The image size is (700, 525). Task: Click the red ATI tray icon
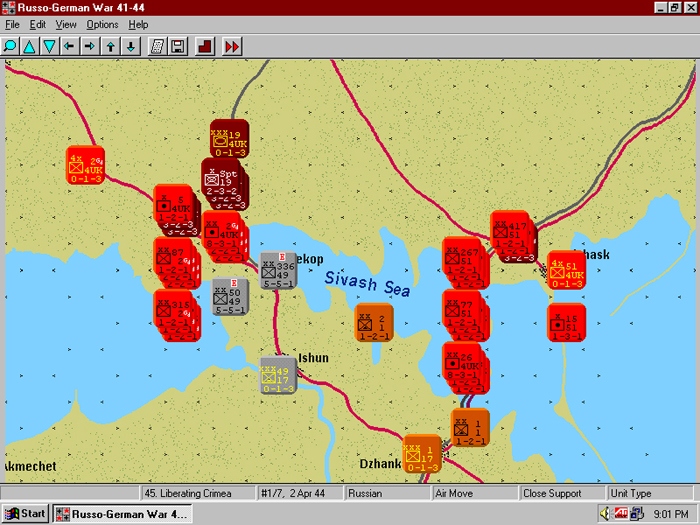click(621, 514)
